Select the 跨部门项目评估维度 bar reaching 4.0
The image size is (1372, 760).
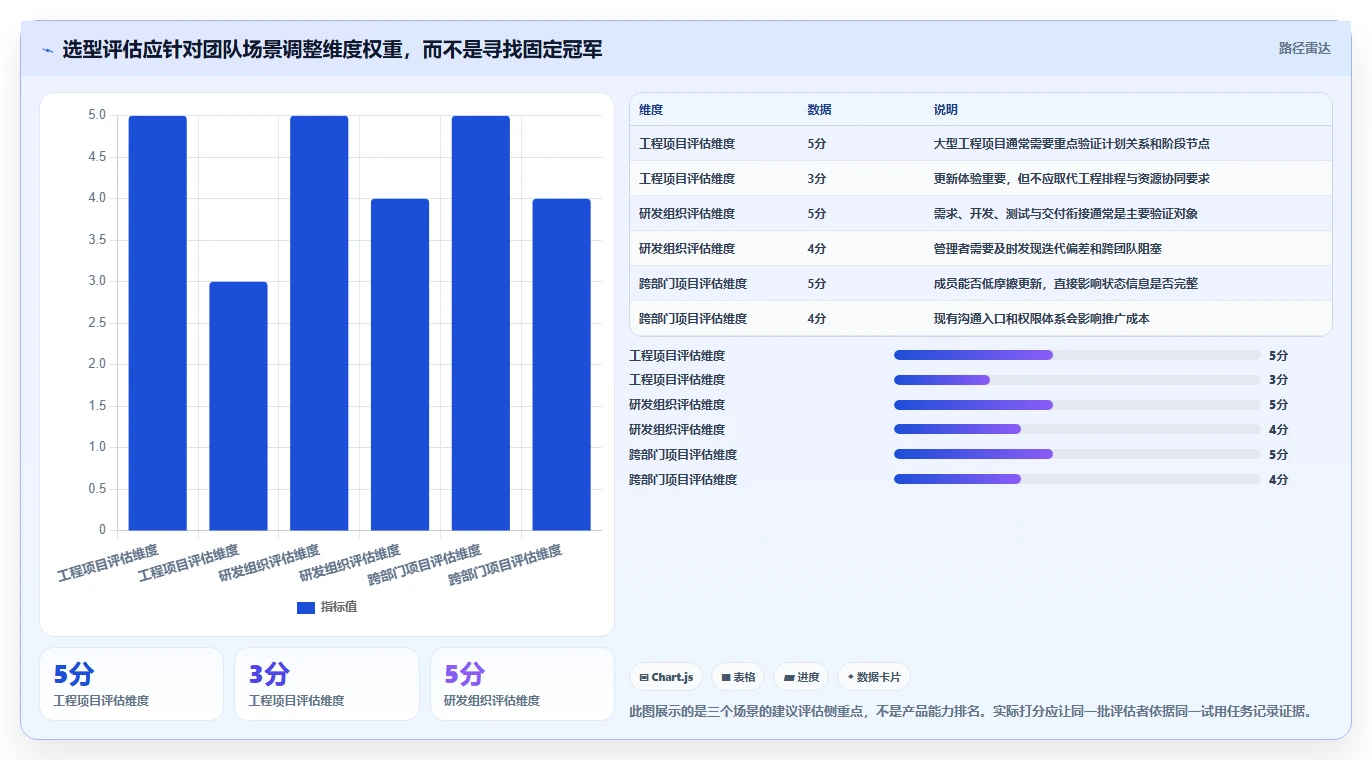coord(561,364)
